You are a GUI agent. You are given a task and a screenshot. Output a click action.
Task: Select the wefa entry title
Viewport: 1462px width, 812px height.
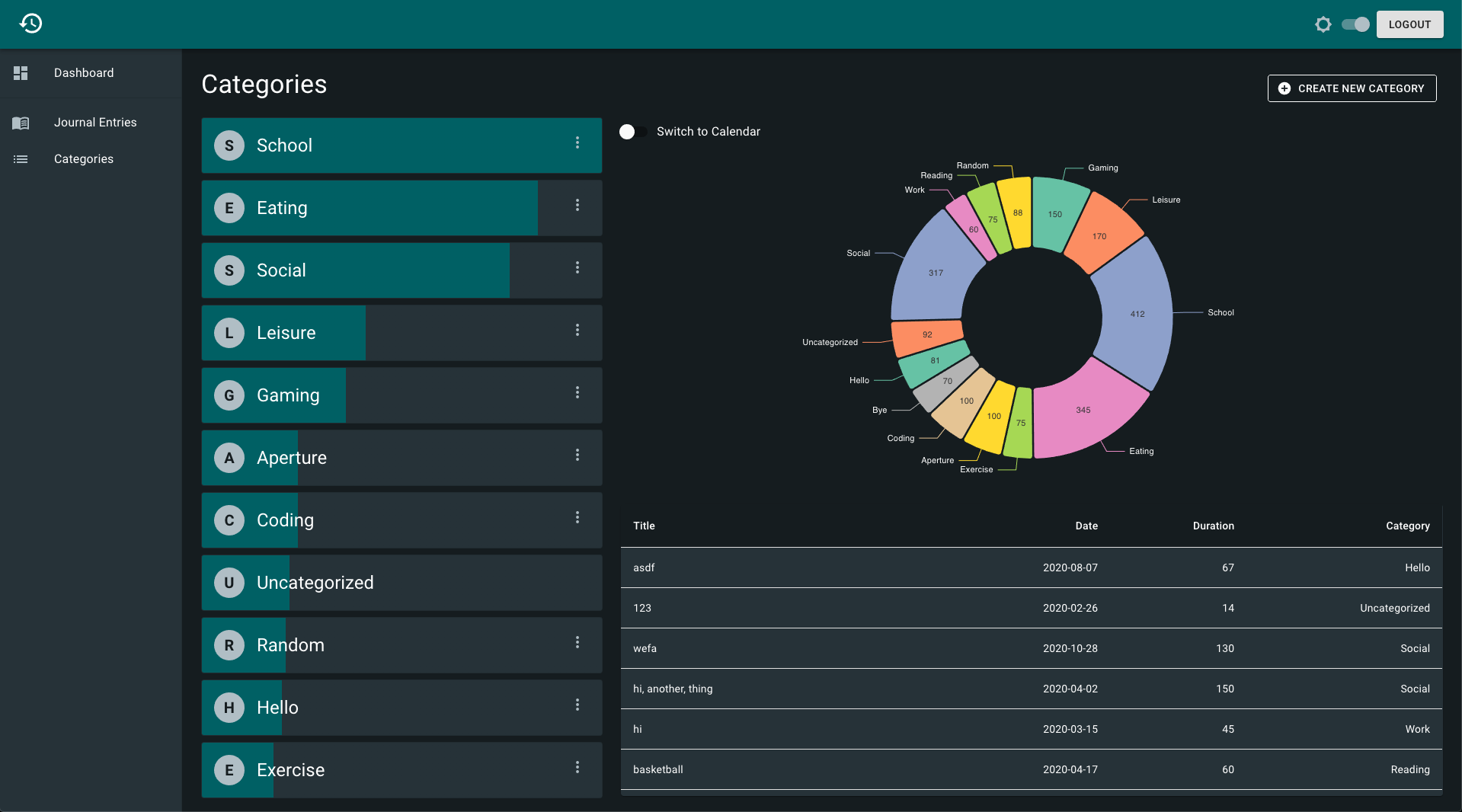(x=645, y=648)
